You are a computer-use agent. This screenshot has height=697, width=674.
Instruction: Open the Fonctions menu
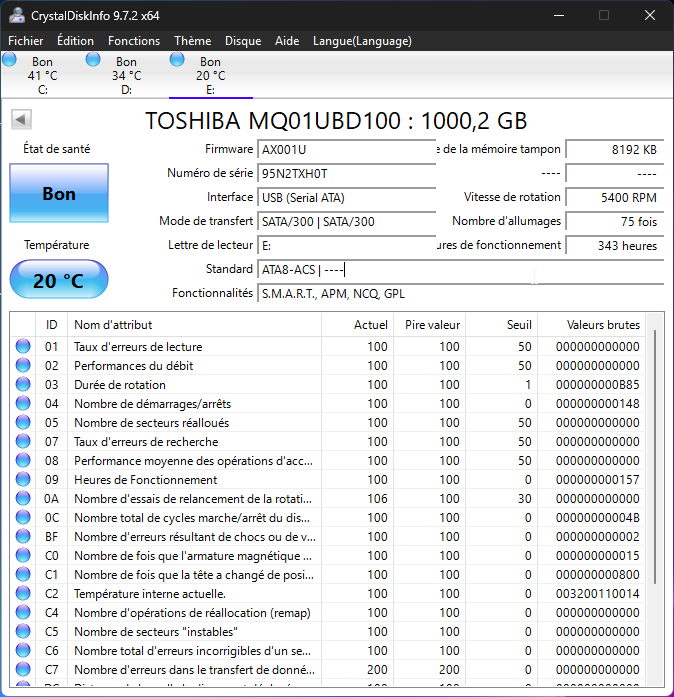click(x=134, y=41)
